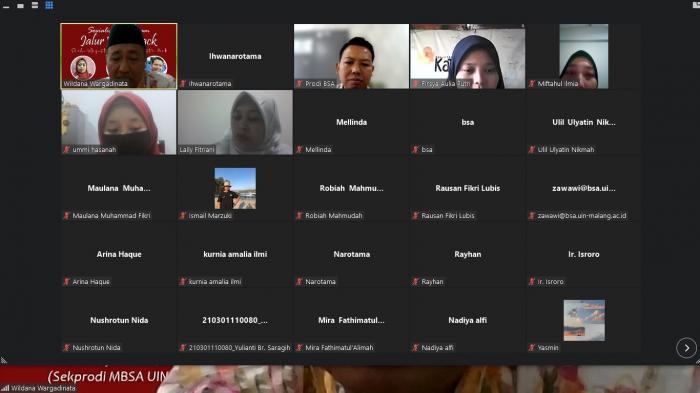This screenshot has width=700, height=393.
Task: Select Miftahul Ilmia's video tile
Action: point(584,56)
